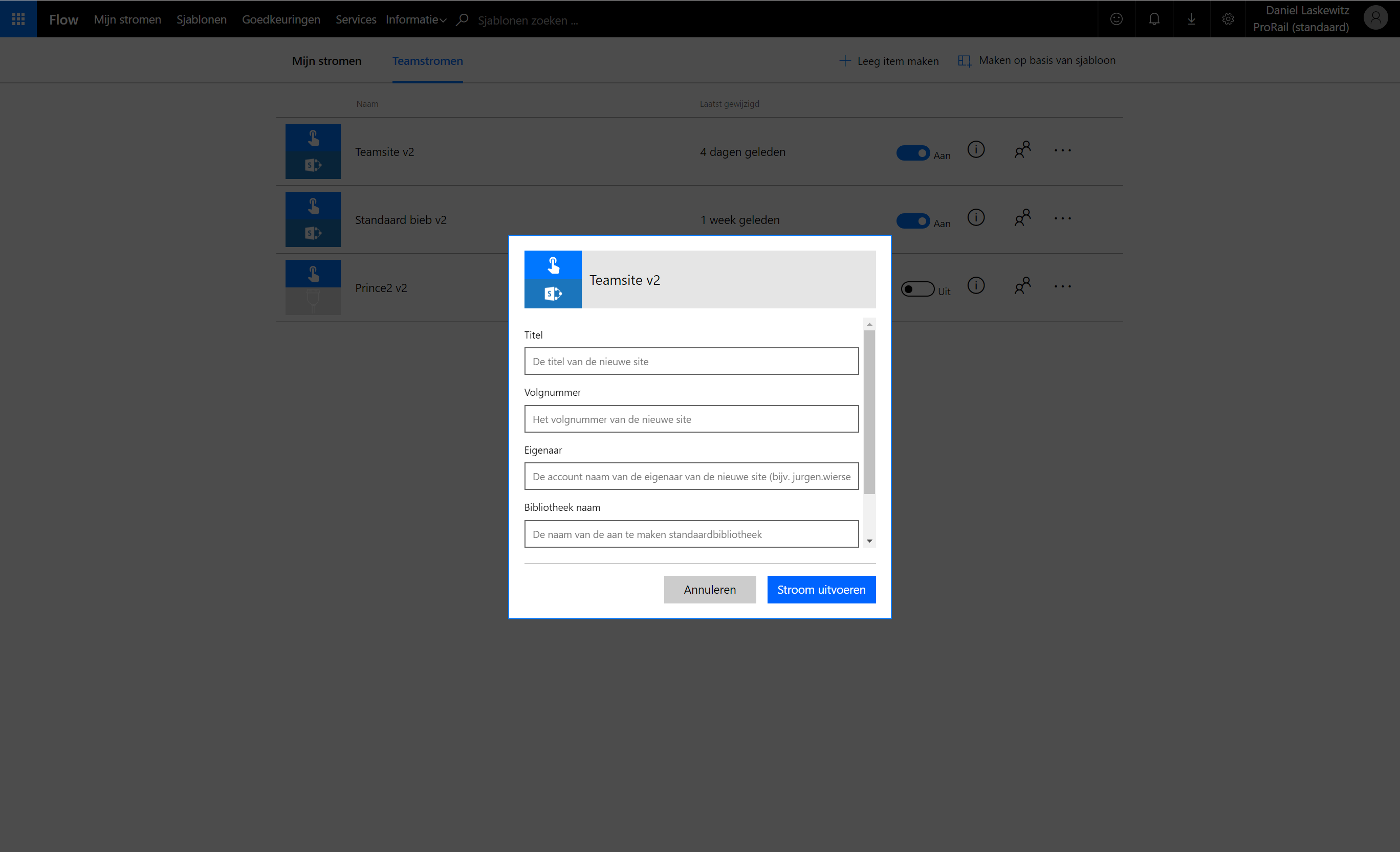
Task: Open the app launcher waffle icon
Action: point(18,19)
